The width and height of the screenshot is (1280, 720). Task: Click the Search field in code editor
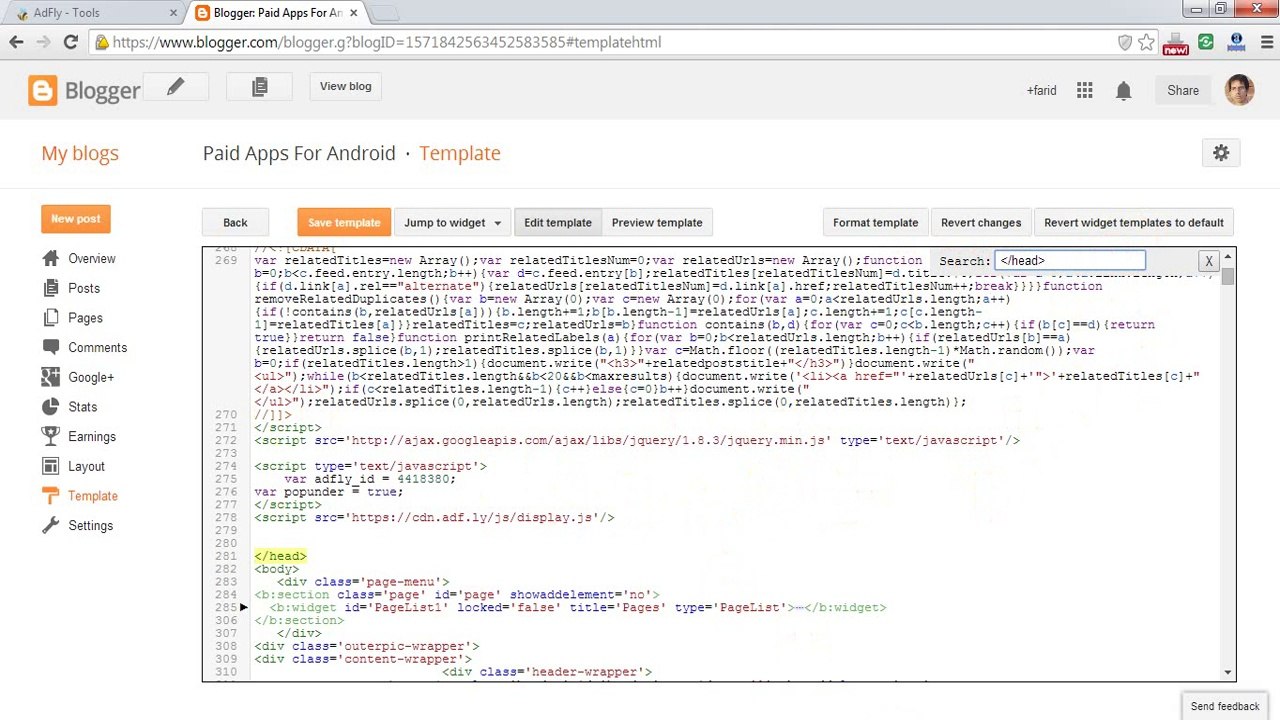click(x=1070, y=261)
